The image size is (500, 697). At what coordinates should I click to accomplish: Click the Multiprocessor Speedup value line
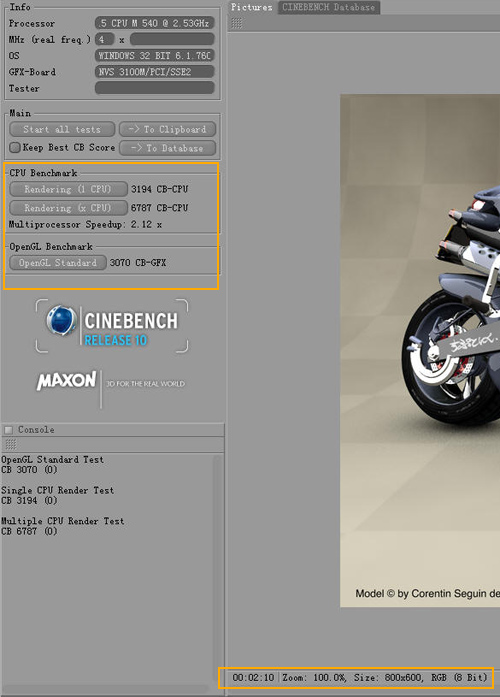point(85,224)
